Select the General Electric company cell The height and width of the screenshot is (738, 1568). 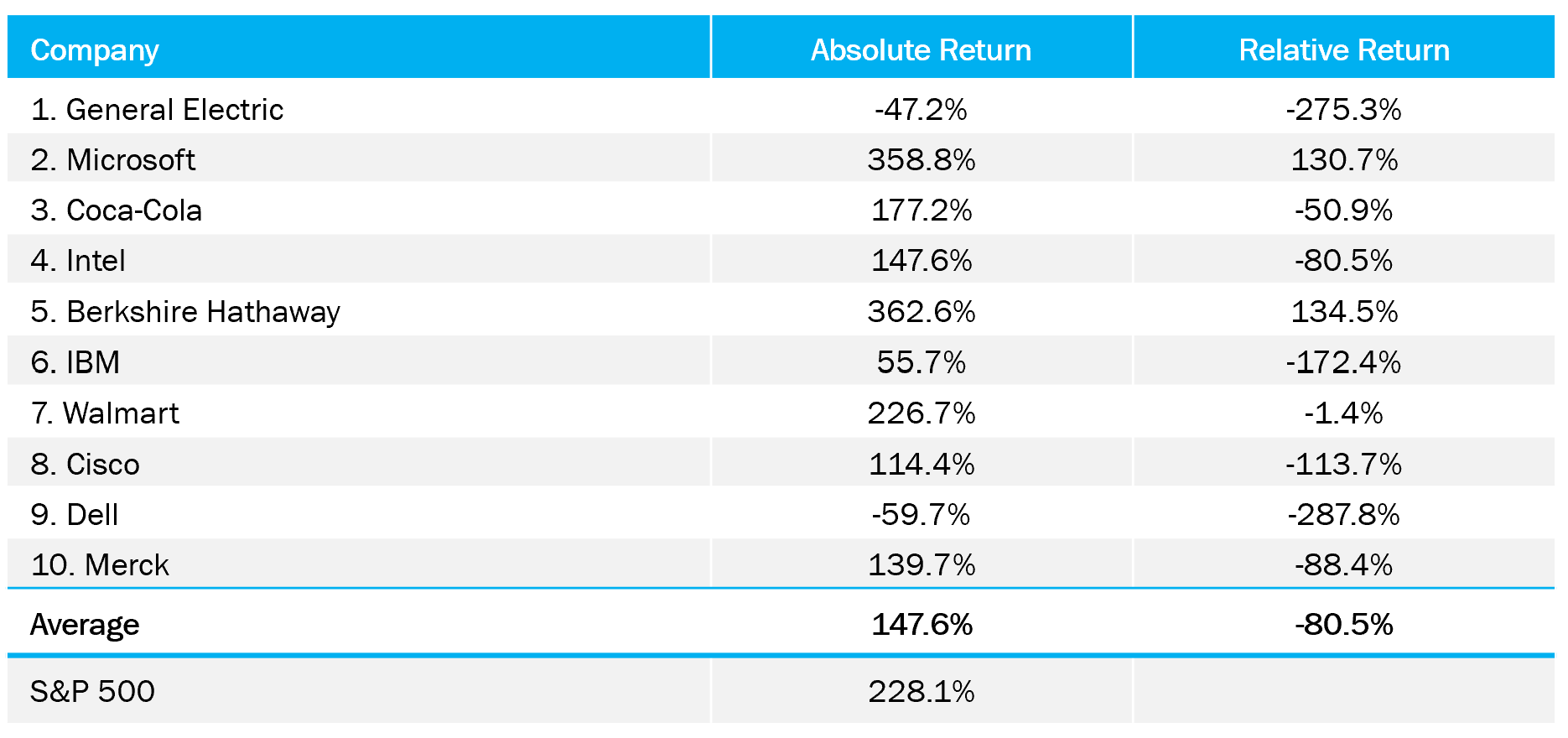click(158, 110)
